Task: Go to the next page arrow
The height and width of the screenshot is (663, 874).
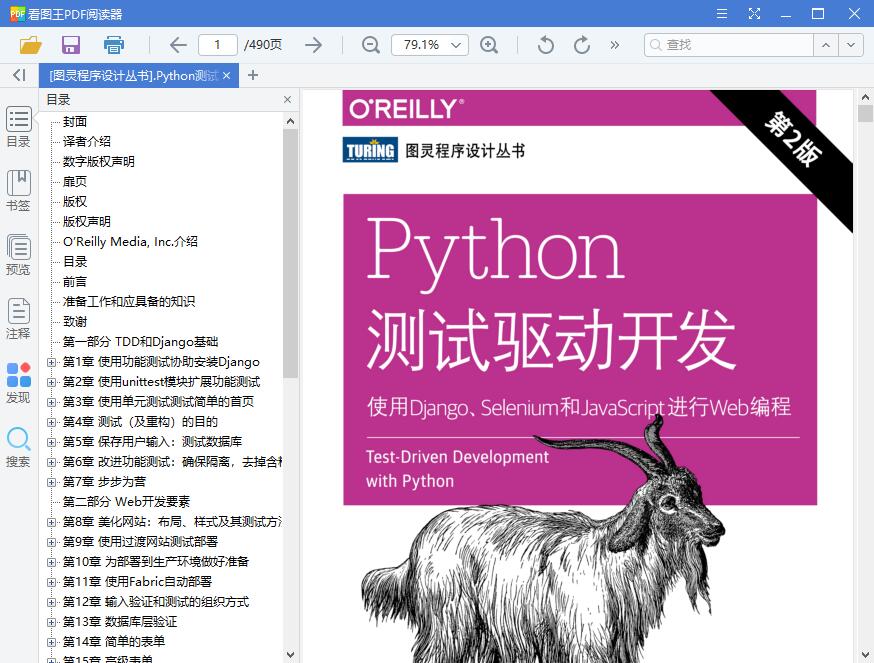Action: tap(314, 45)
